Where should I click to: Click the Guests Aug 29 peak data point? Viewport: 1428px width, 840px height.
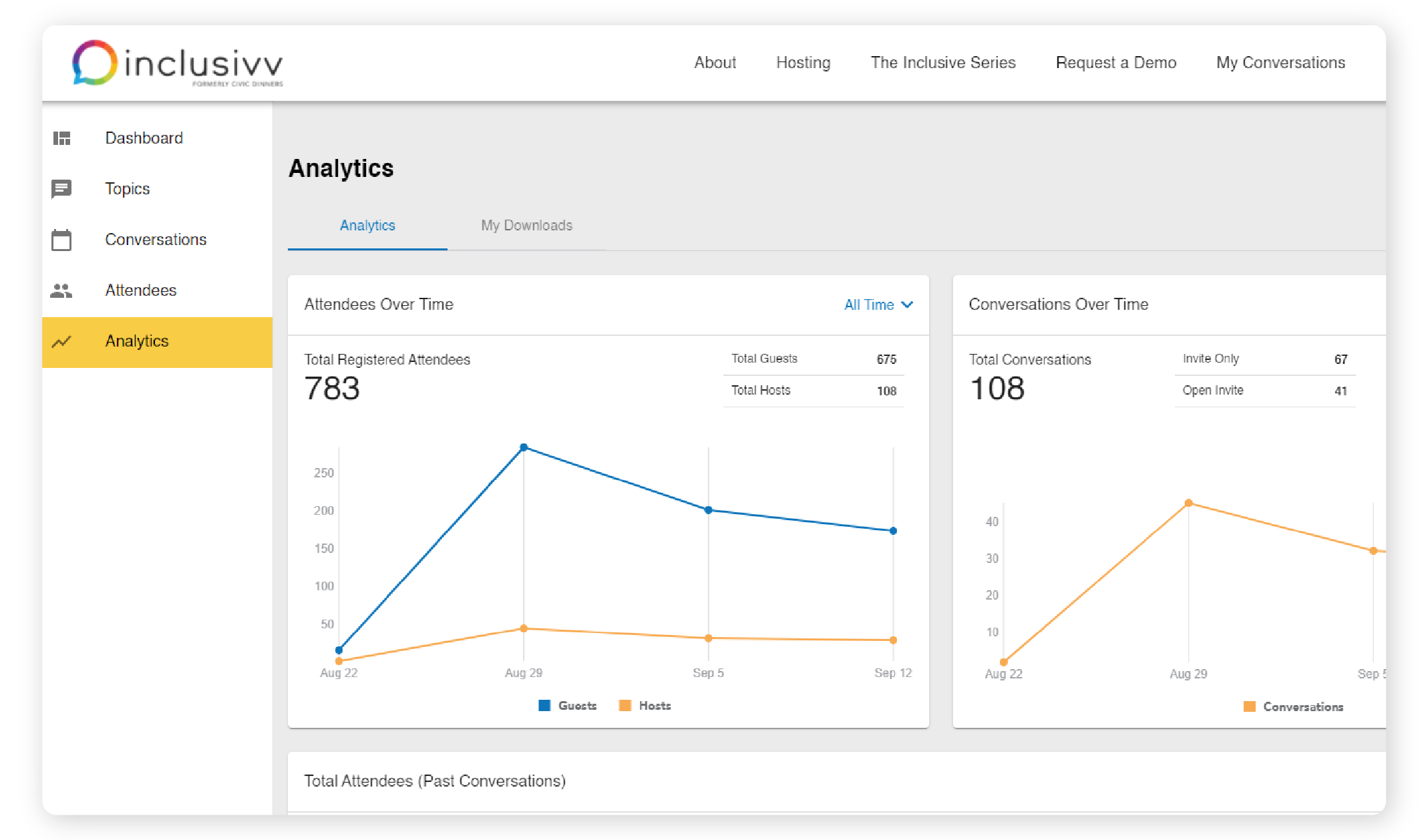coord(524,447)
